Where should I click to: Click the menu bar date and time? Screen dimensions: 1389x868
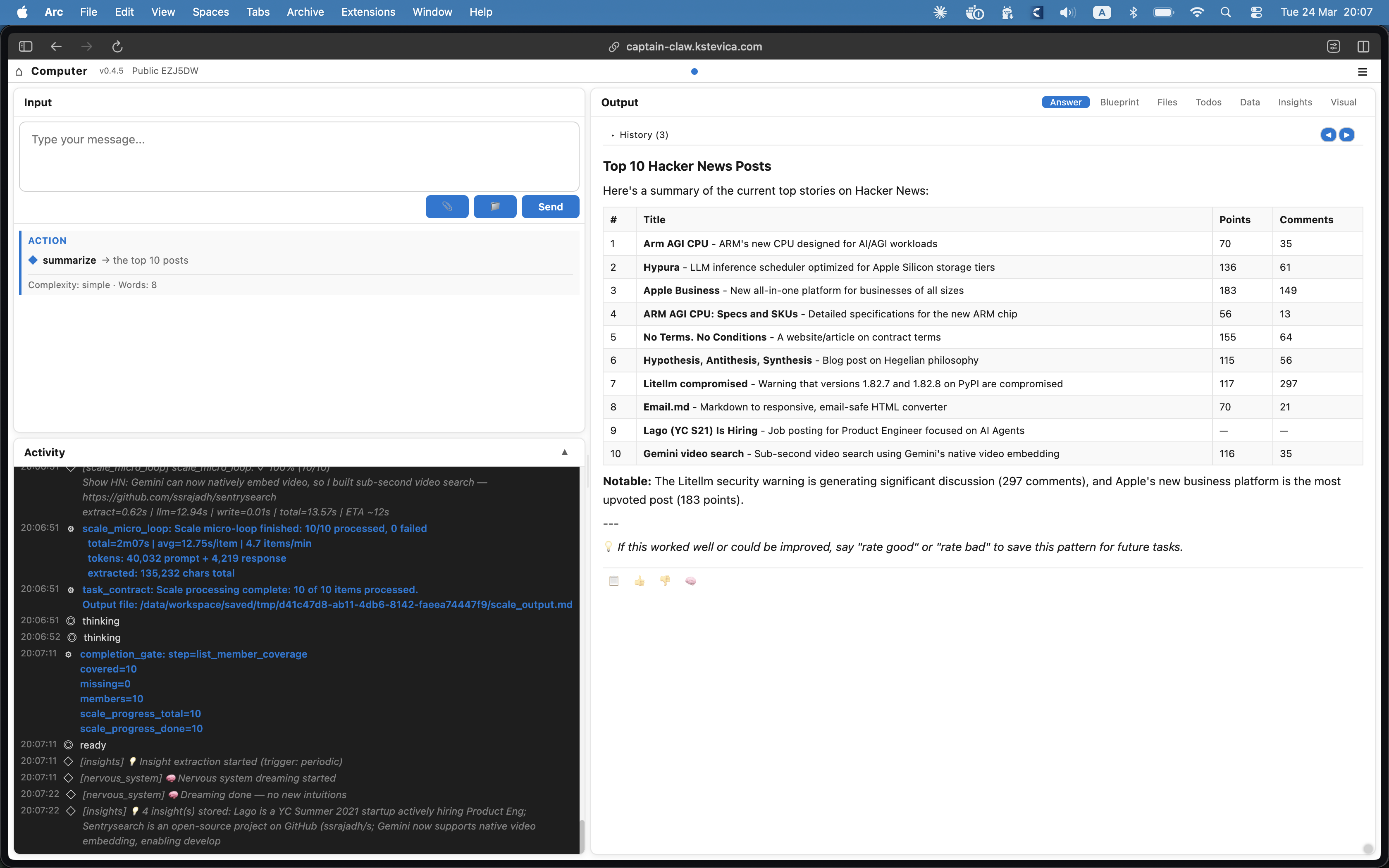pyautogui.click(x=1327, y=12)
